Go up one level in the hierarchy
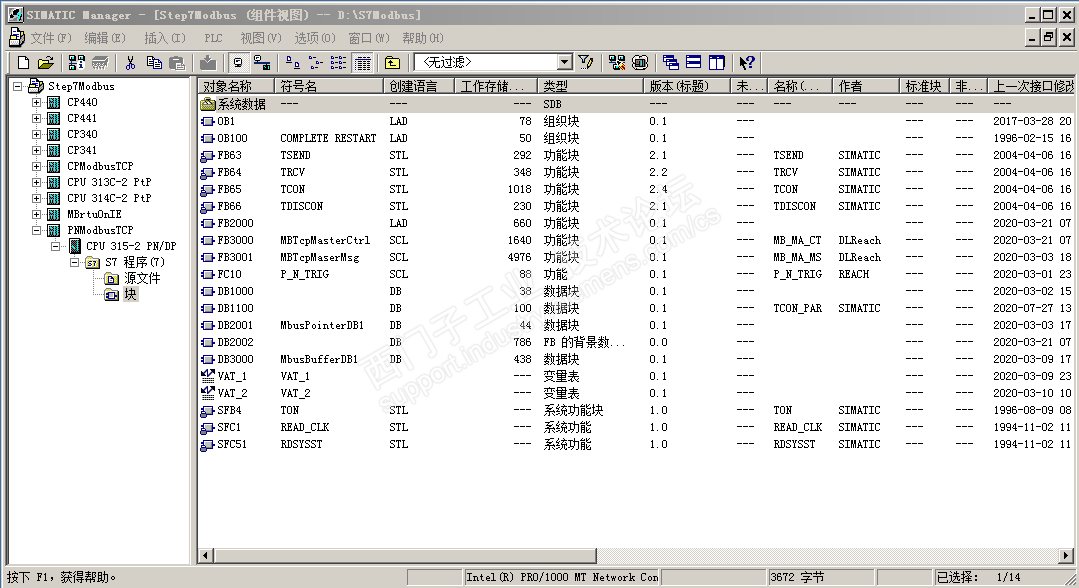The width and height of the screenshot is (1079, 588). (392, 63)
